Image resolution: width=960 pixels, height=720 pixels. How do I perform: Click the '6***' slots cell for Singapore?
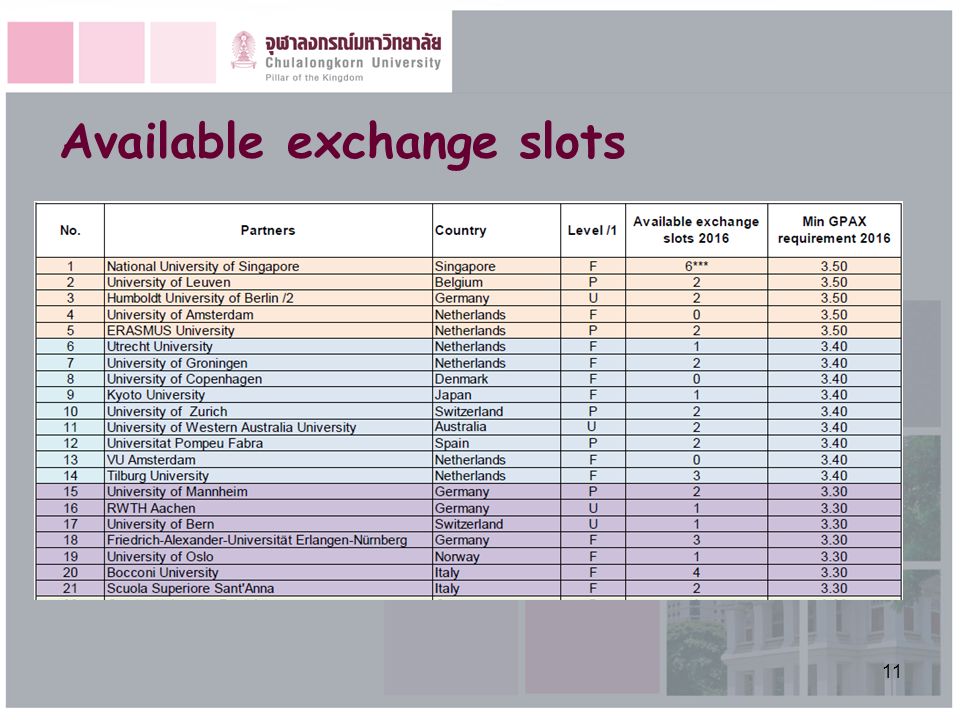pyautogui.click(x=696, y=266)
